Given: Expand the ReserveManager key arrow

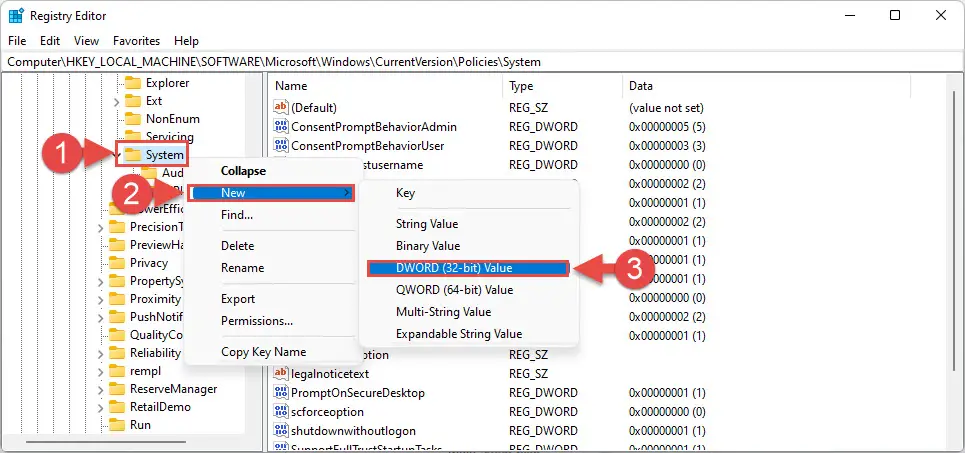Looking at the screenshot, I should 101,390.
